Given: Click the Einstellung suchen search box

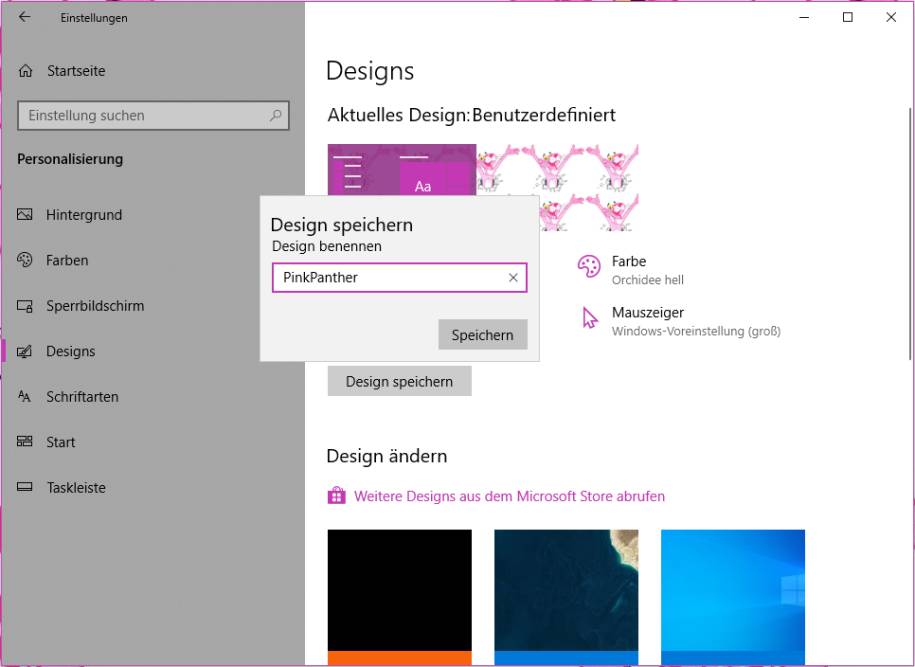Looking at the screenshot, I should click(153, 116).
